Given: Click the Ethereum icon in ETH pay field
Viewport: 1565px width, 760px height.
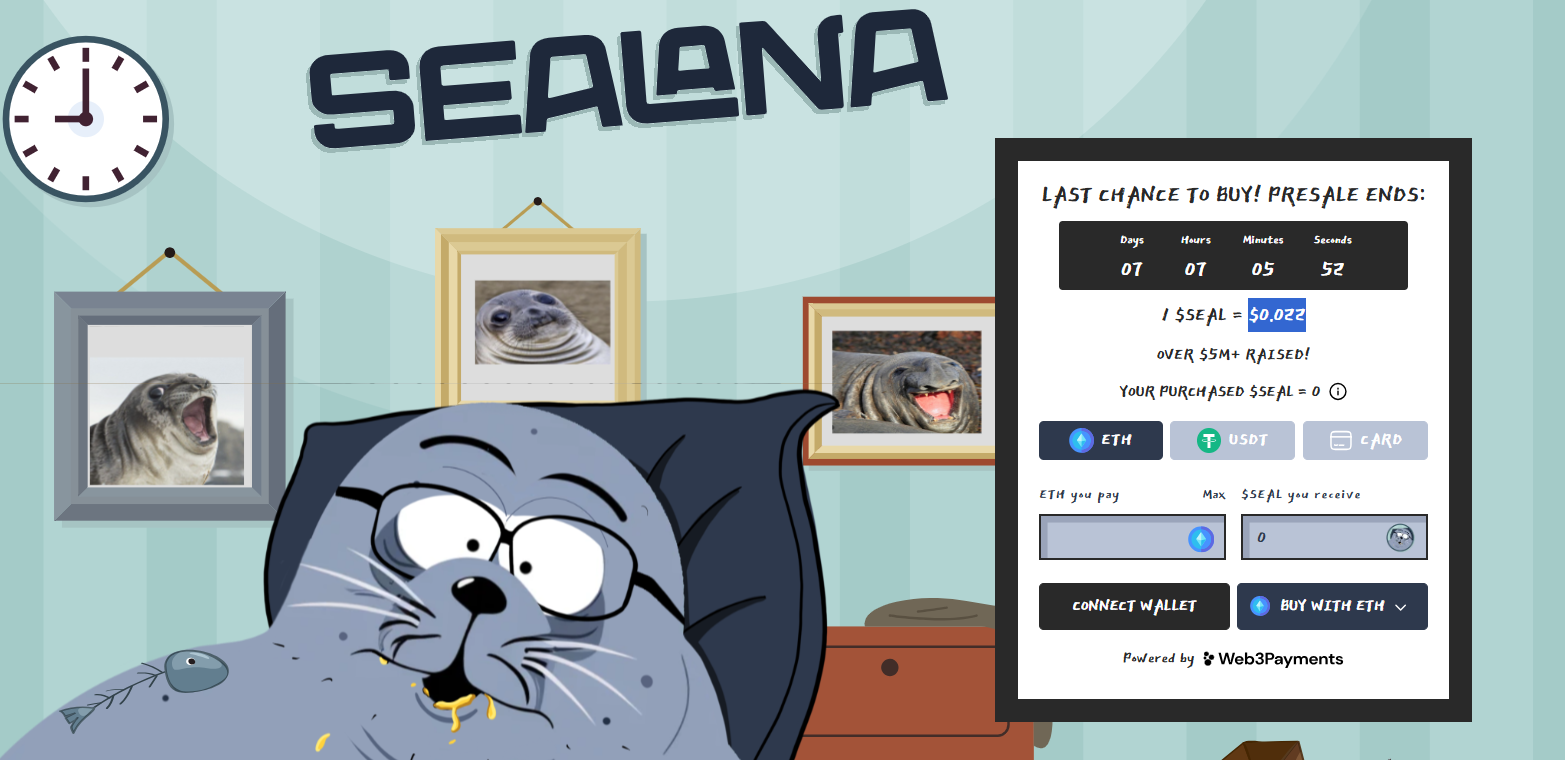Looking at the screenshot, I should 1200,539.
